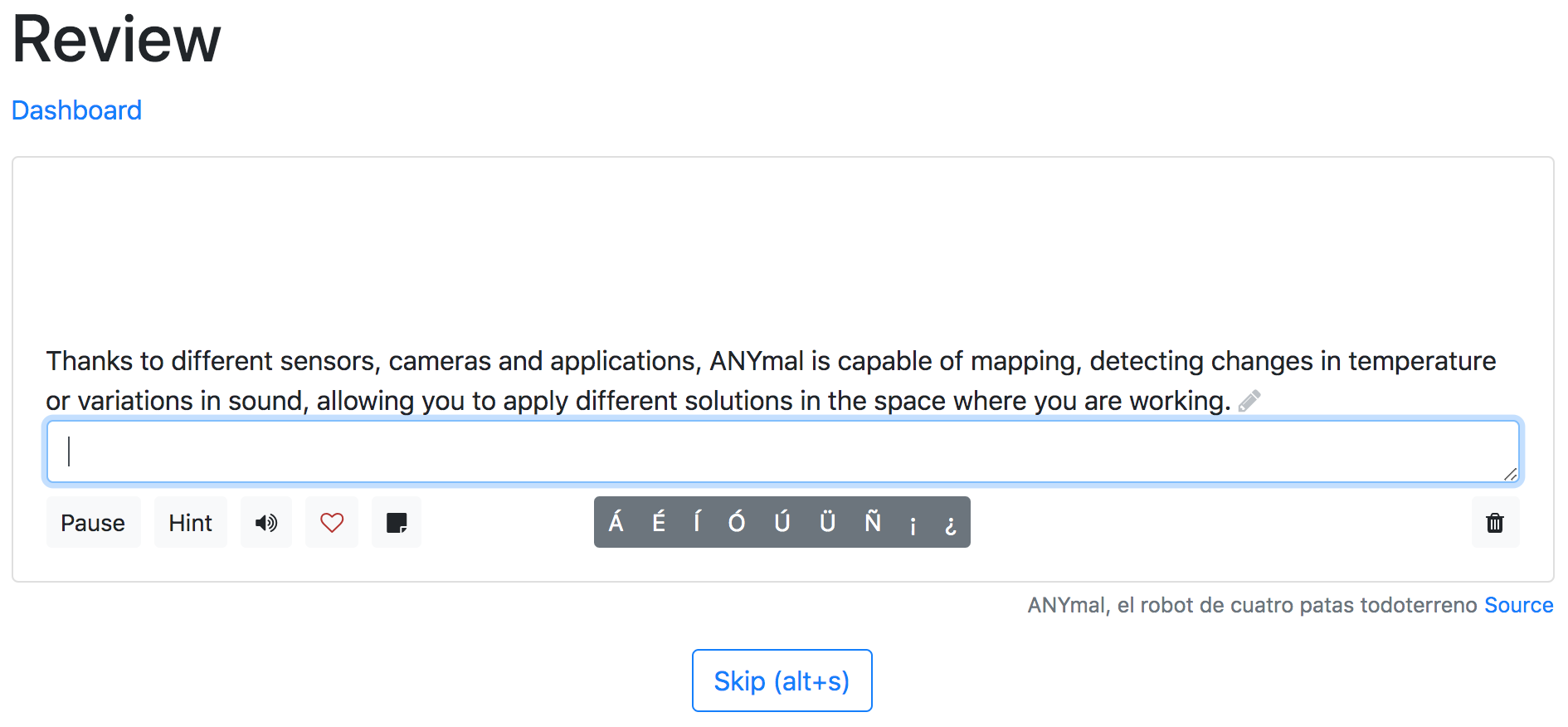This screenshot has height=727, width=1568.
Task: Go to the Dashboard link
Action: click(76, 110)
